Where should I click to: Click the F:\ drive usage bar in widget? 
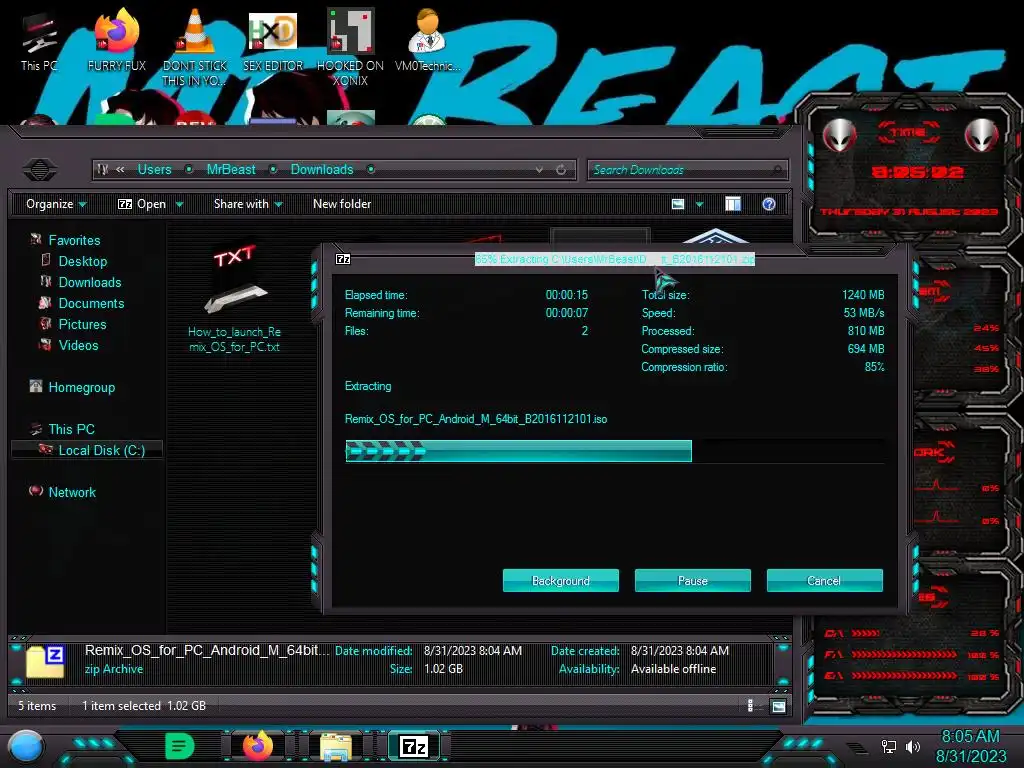[x=904, y=654]
